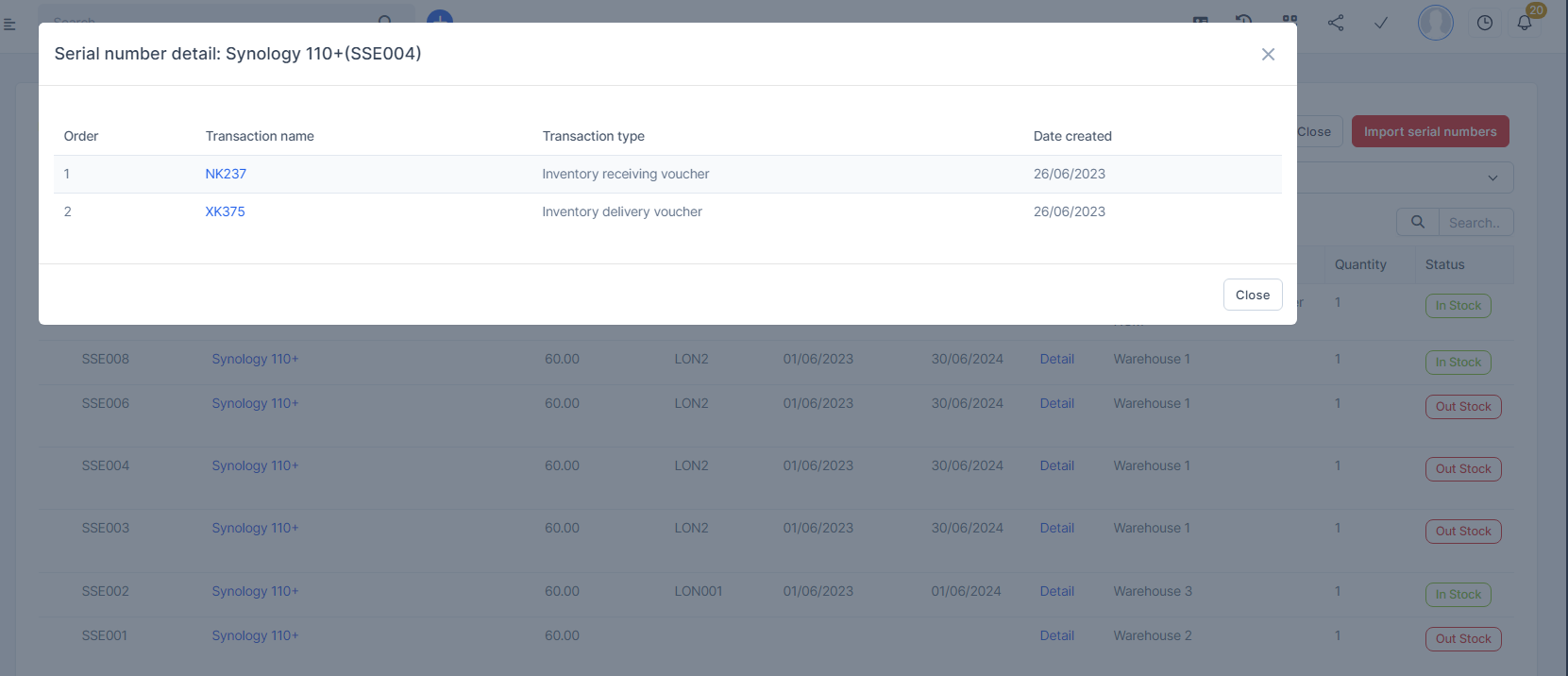This screenshot has width=1568, height=676.
Task: Click the Import serial numbers button
Action: pyautogui.click(x=1429, y=131)
